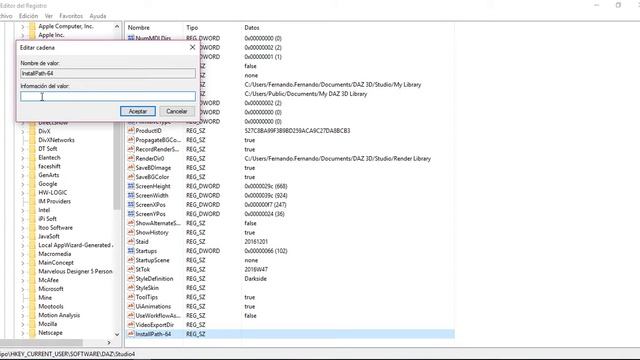The height and width of the screenshot is (360, 640).
Task: Select the UseWorkflowAs... value row
Action: point(290,316)
